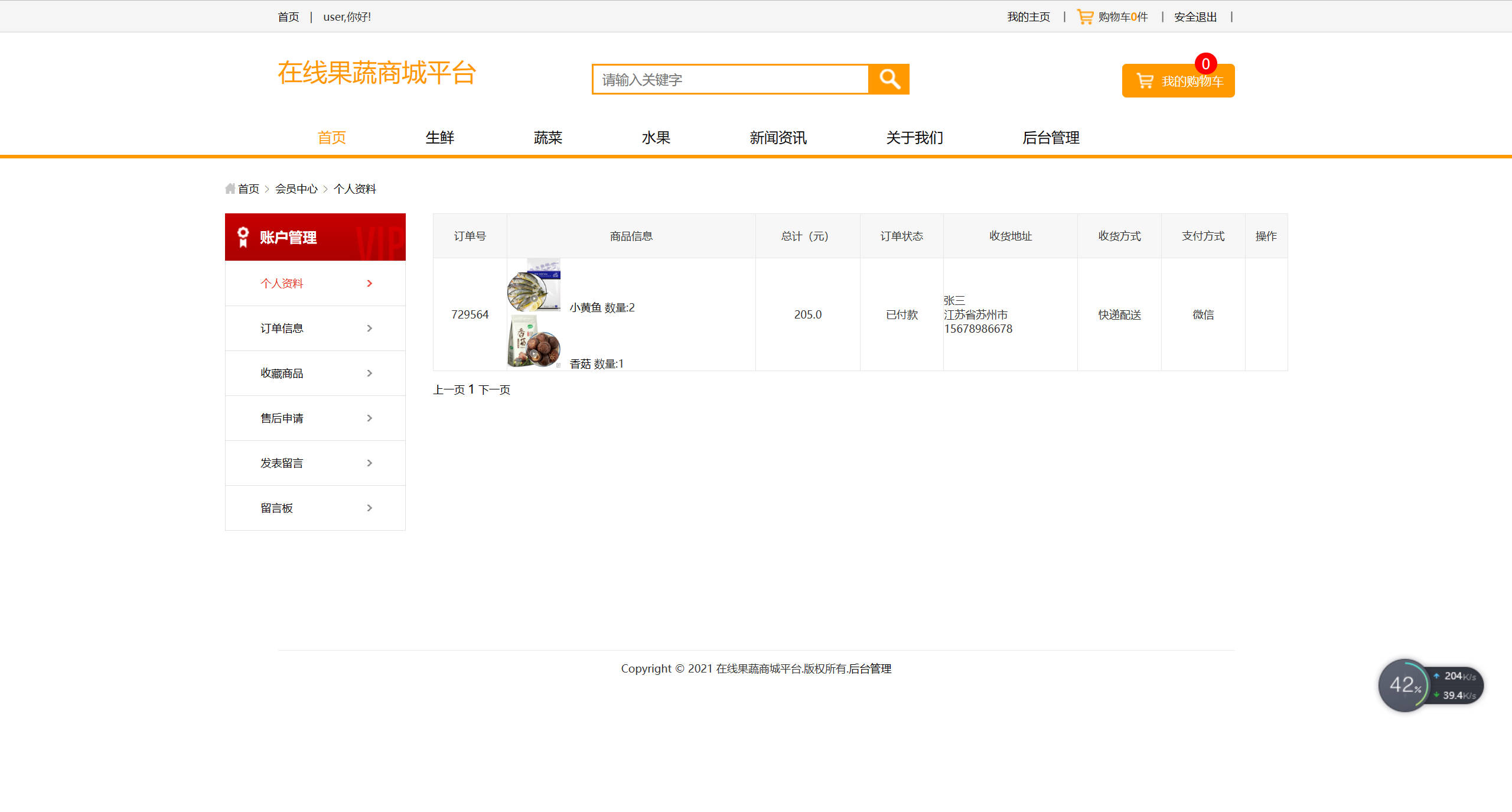Go to next page via 下一页
The height and width of the screenshot is (812, 1512).
495,389
